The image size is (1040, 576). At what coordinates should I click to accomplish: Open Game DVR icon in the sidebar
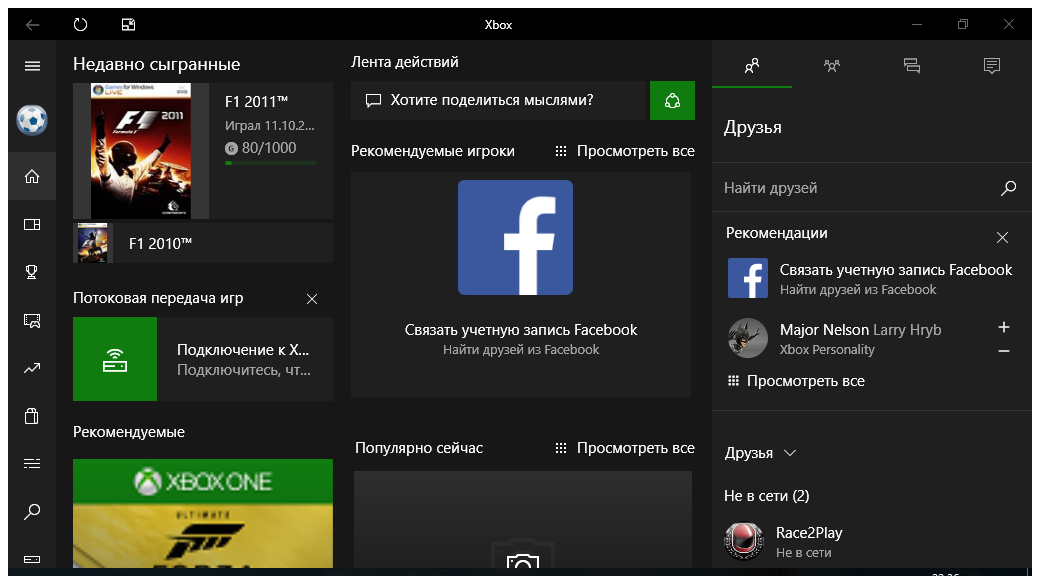click(x=32, y=321)
